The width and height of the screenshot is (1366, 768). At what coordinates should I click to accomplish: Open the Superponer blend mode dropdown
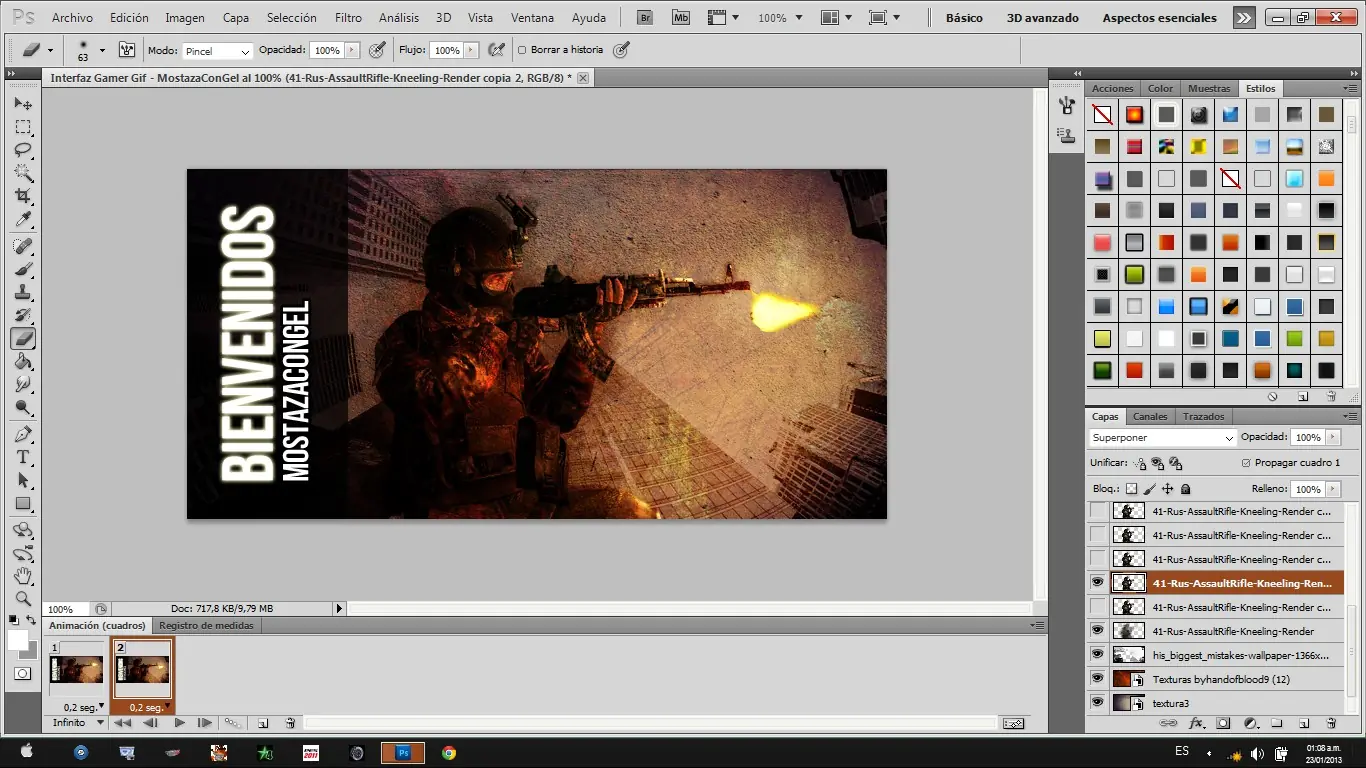tap(1163, 438)
